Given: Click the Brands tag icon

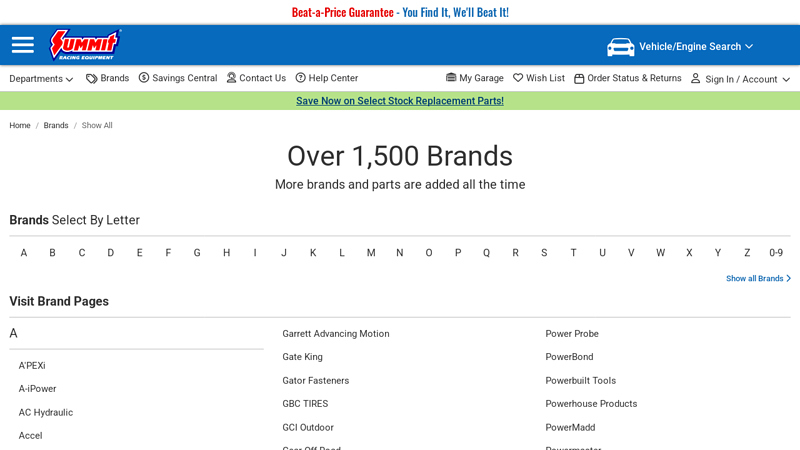Looking at the screenshot, I should click(92, 78).
